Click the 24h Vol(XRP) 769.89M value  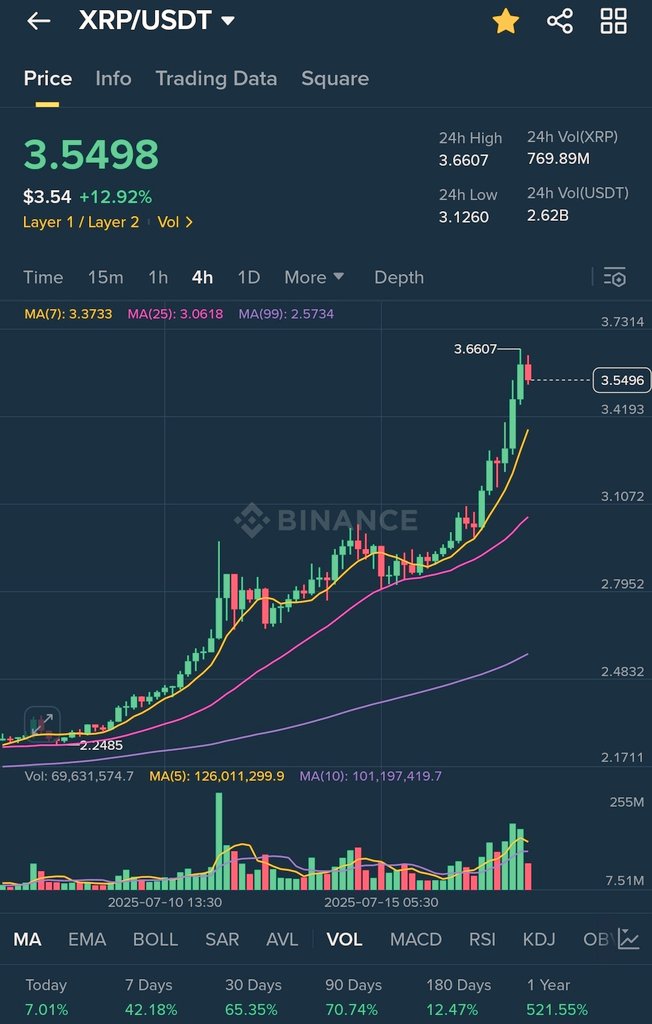click(558, 158)
